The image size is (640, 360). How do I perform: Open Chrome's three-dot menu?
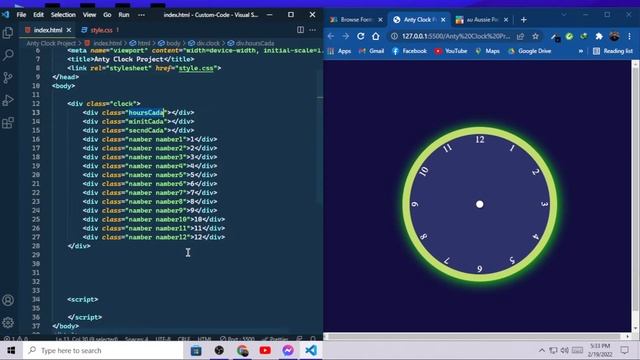(x=630, y=36)
